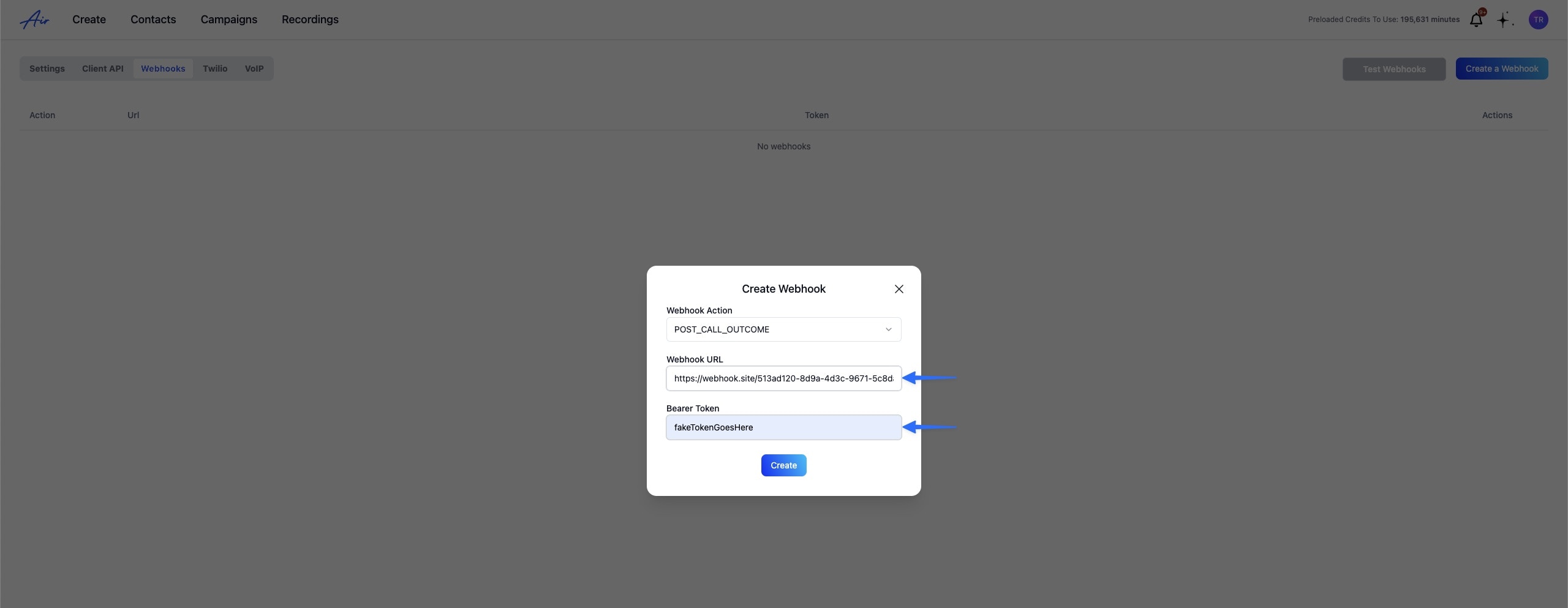Open the Recordings page
Viewport: 1568px width, 608px height.
coord(310,19)
